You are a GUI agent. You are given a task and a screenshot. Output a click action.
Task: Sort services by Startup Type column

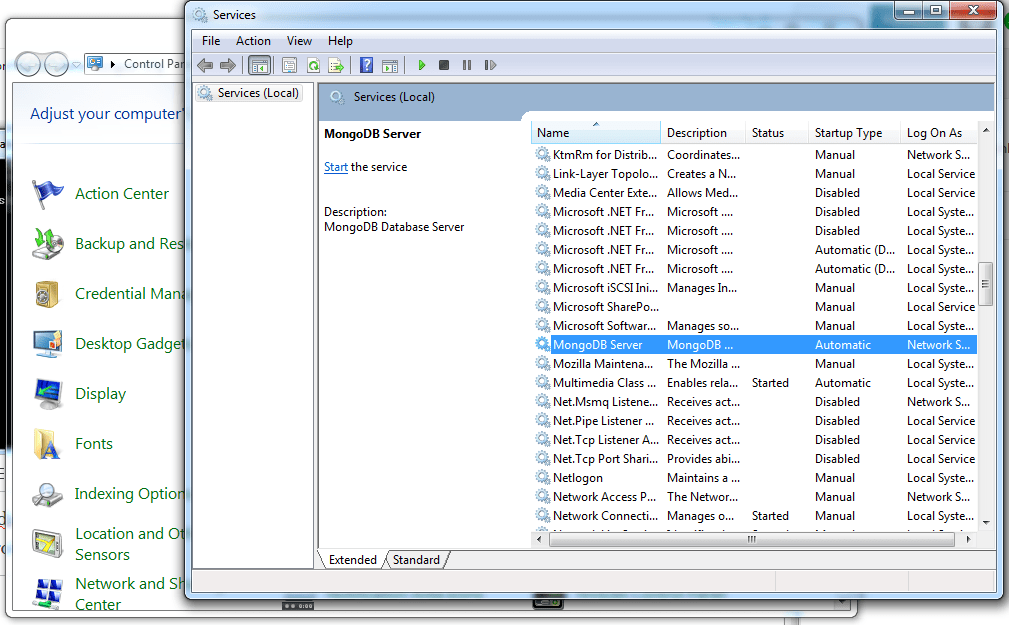tap(848, 133)
